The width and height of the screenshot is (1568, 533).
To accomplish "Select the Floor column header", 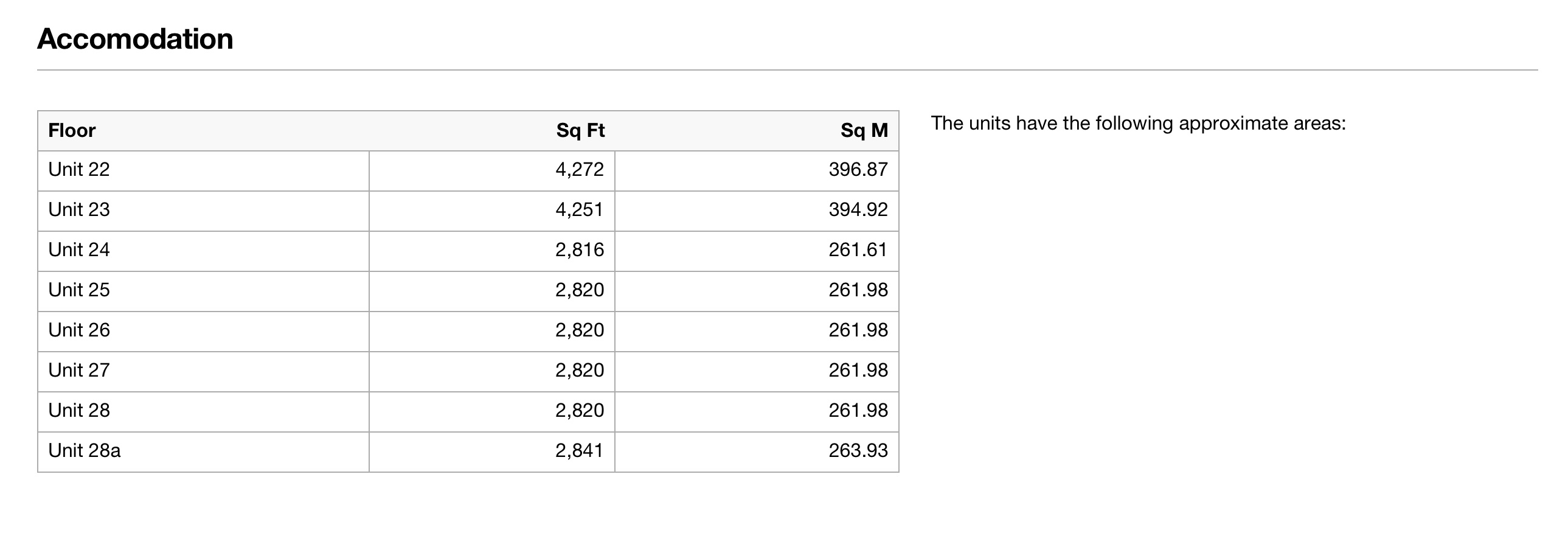I will pyautogui.click(x=72, y=130).
